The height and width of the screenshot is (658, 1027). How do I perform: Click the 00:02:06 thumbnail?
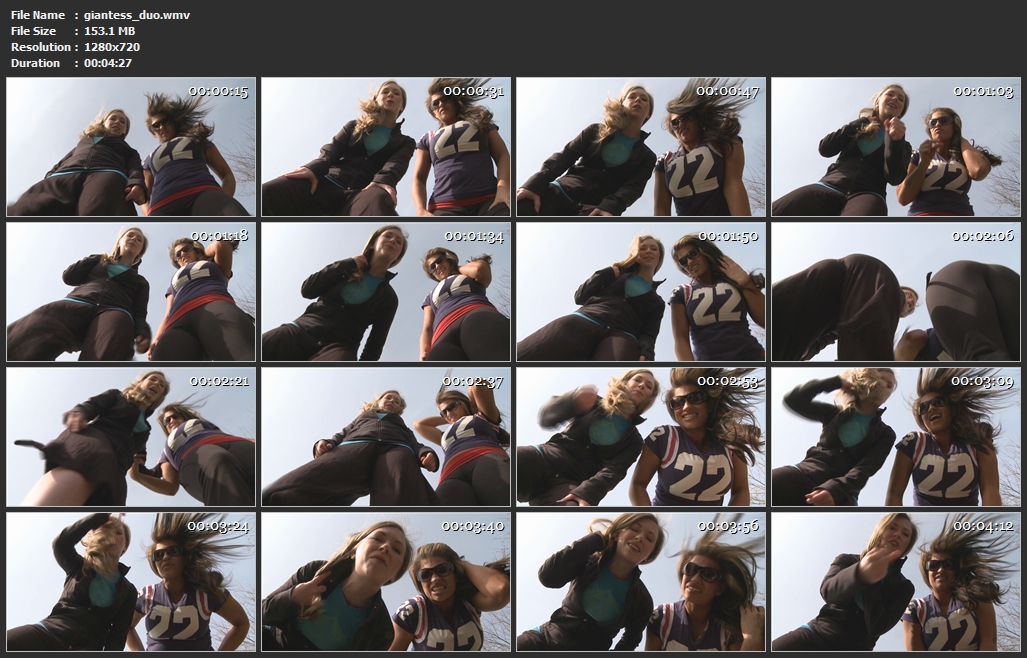(x=896, y=292)
